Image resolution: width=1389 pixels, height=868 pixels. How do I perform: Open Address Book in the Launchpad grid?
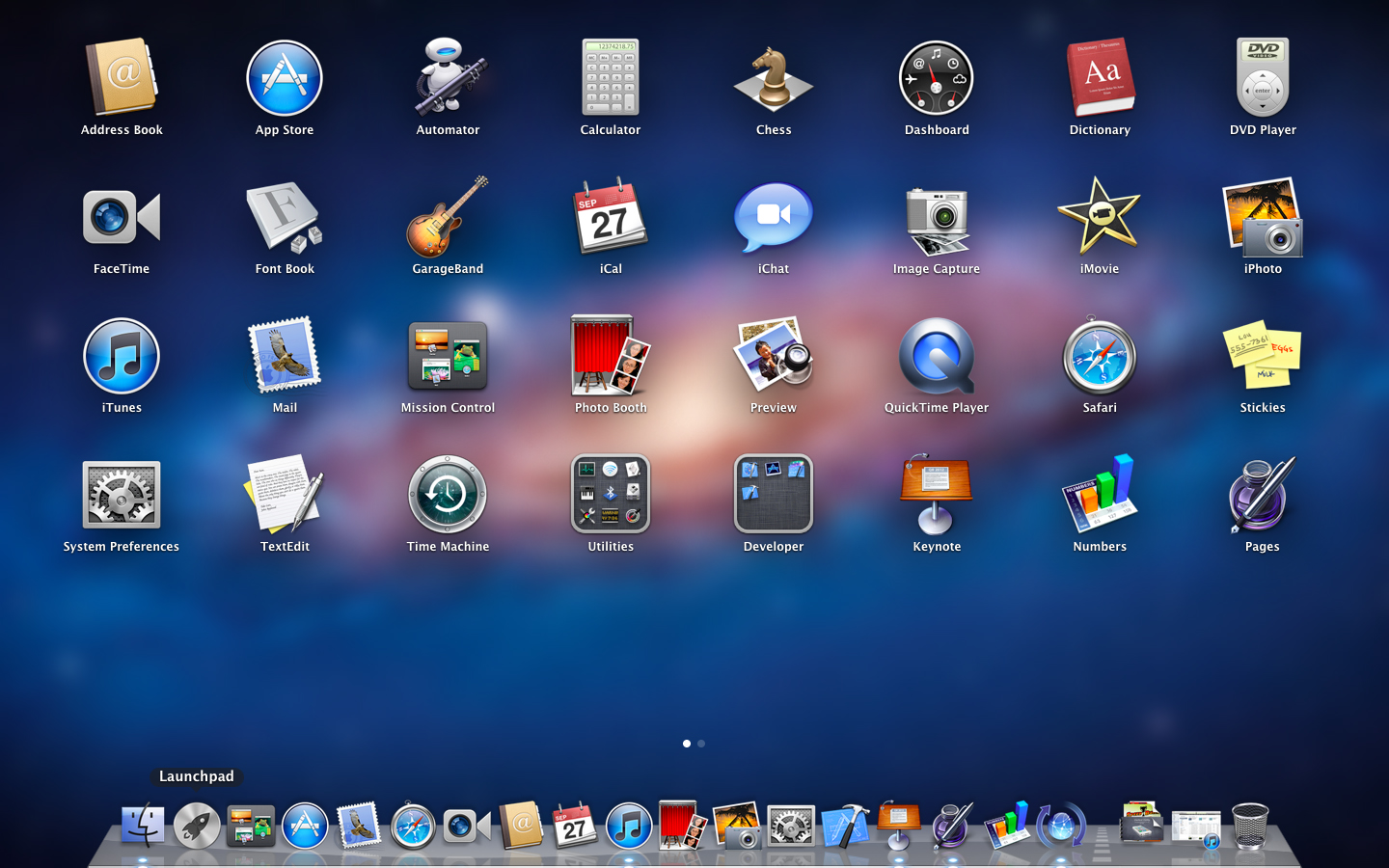click(122, 78)
